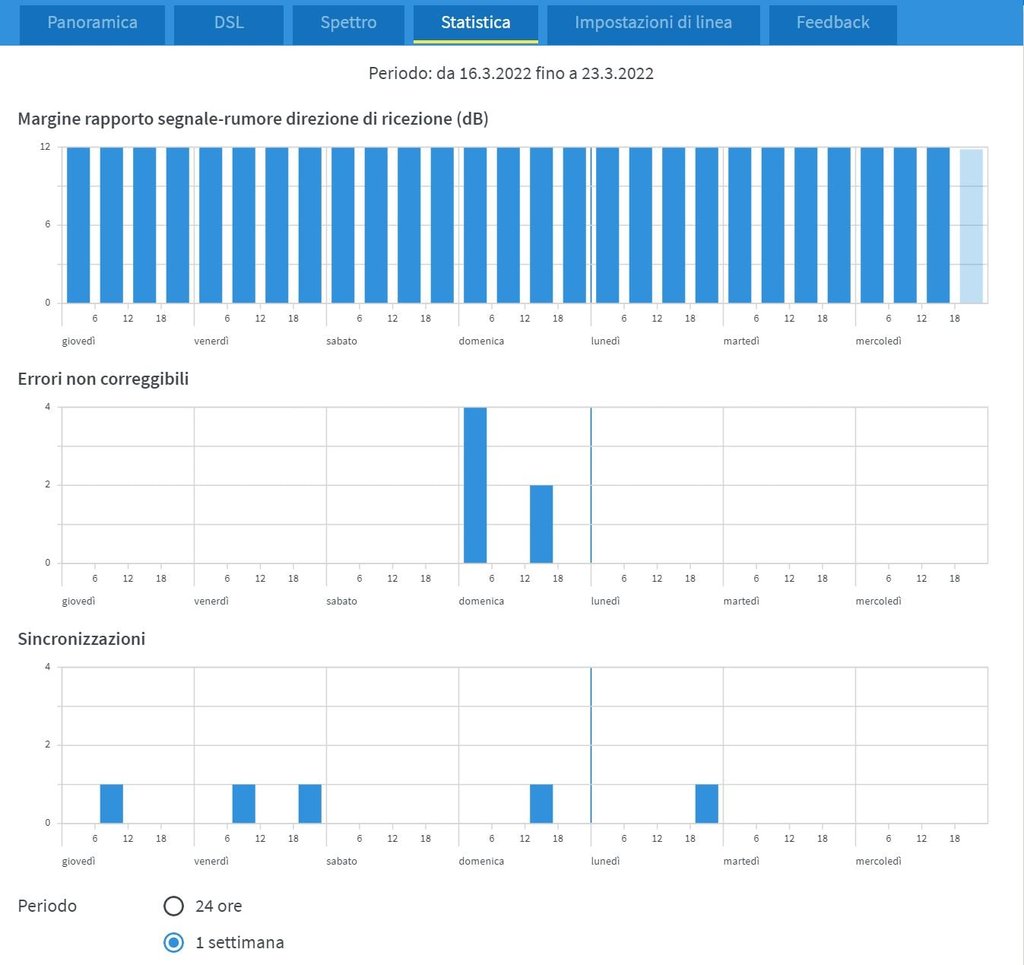Click the lunedì bar in Sincronizzazioni chart
Viewport: 1024px width, 965px height.
point(706,803)
